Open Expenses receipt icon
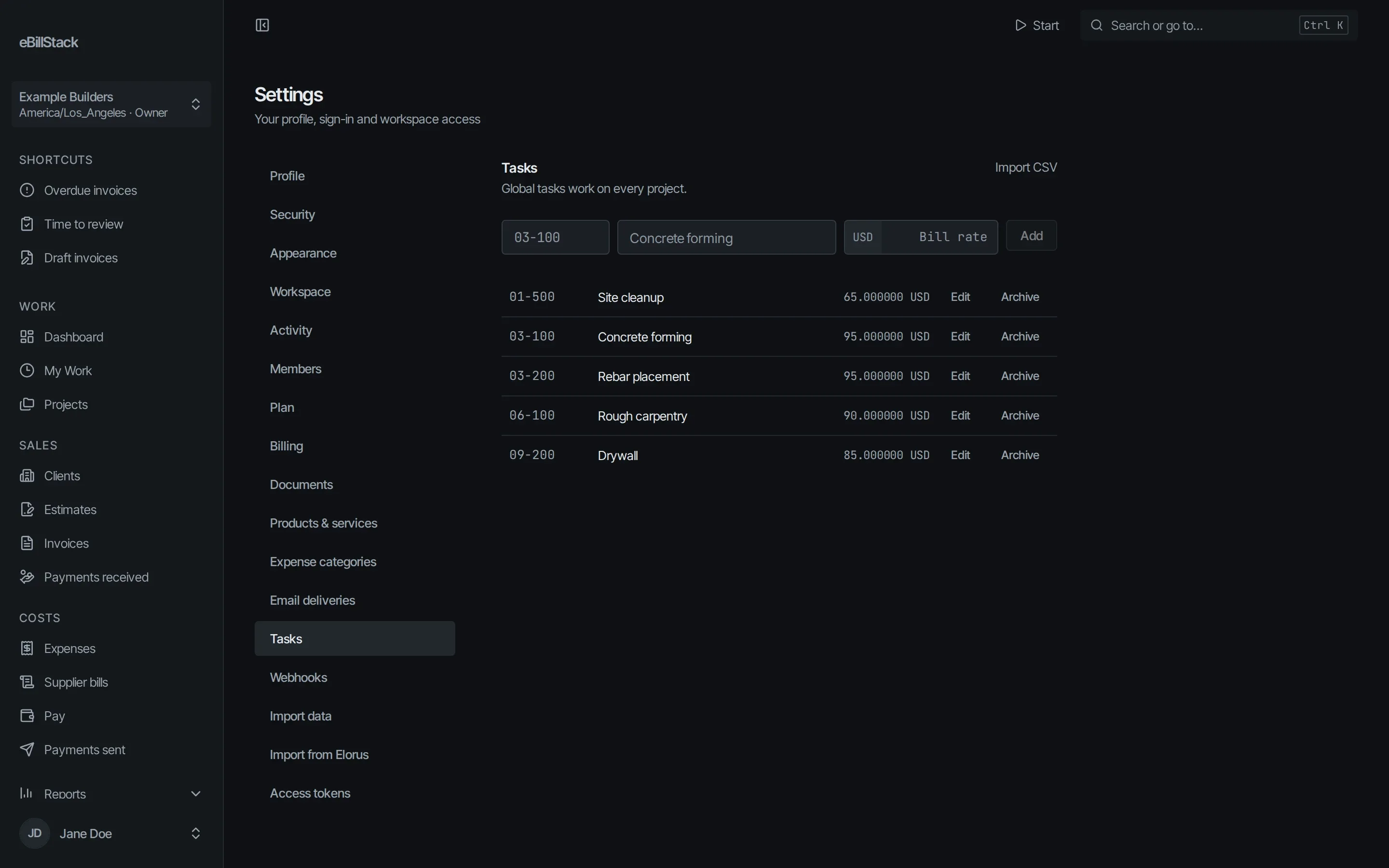Viewport: 1389px width, 868px height. click(x=27, y=648)
